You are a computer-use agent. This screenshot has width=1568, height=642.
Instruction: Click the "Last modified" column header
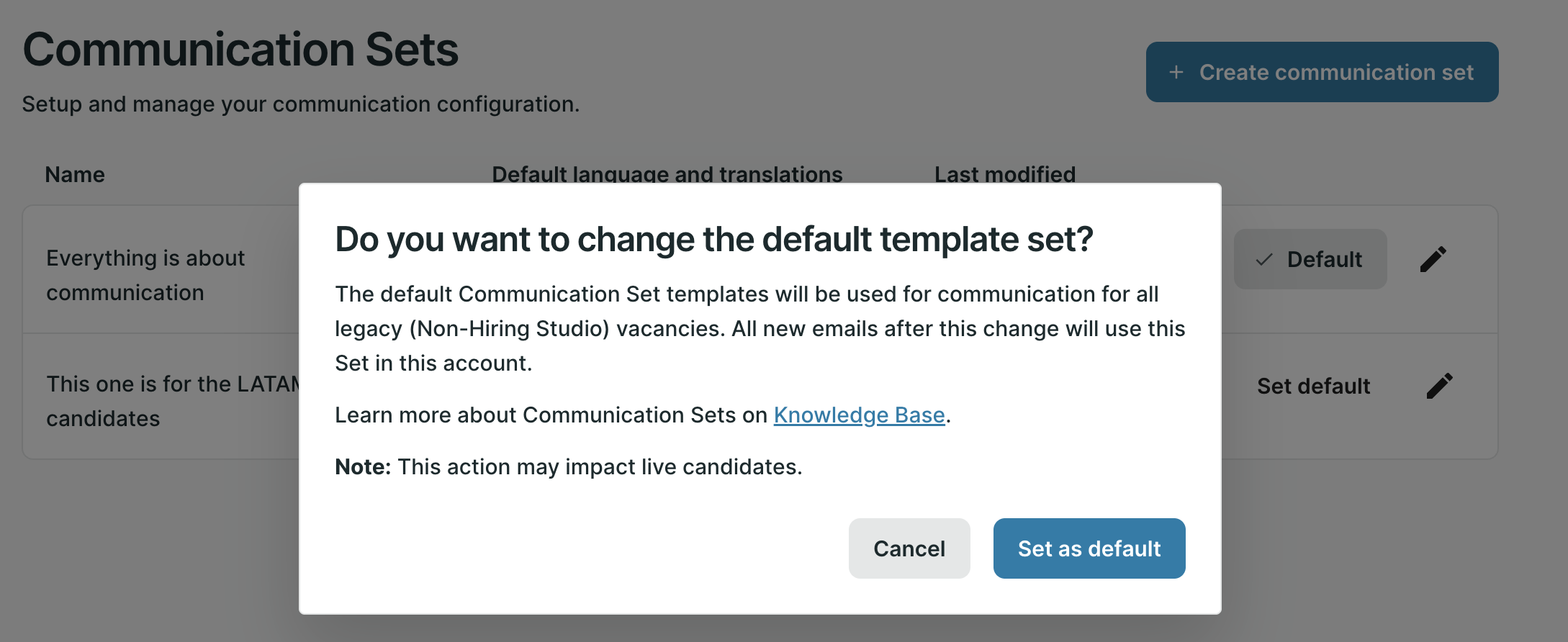(1004, 173)
